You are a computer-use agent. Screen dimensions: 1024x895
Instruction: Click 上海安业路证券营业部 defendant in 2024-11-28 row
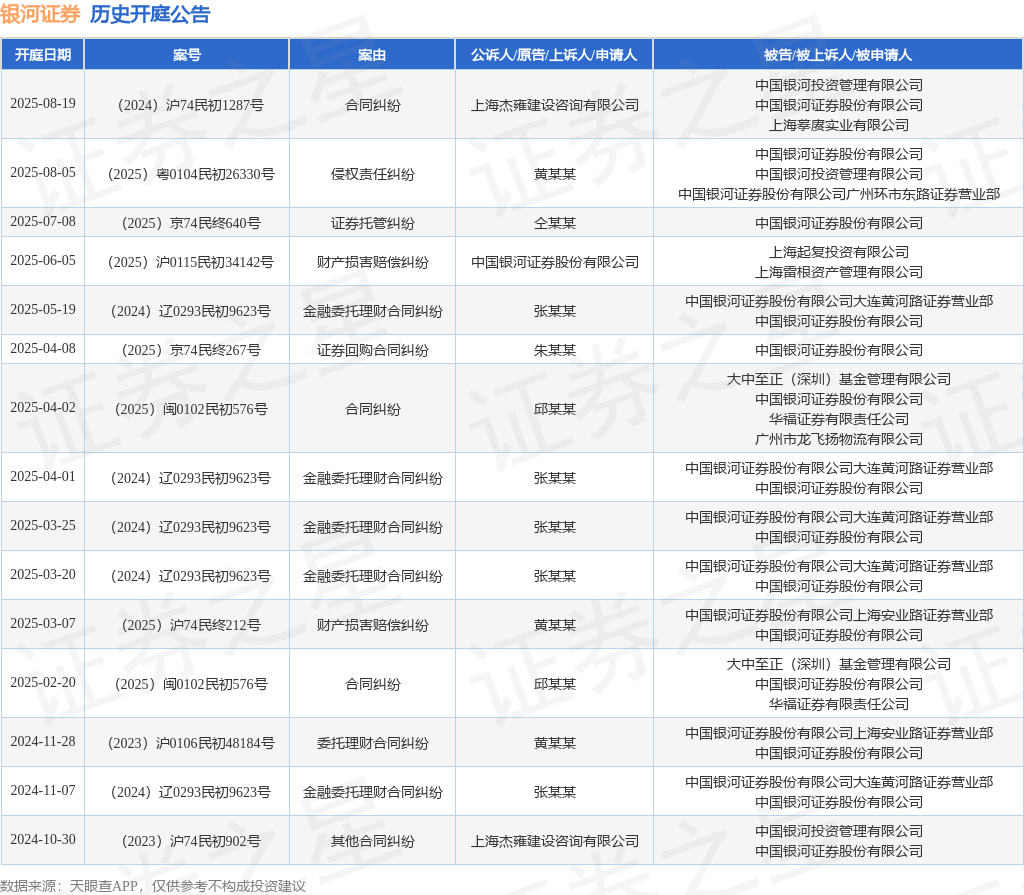click(839, 734)
